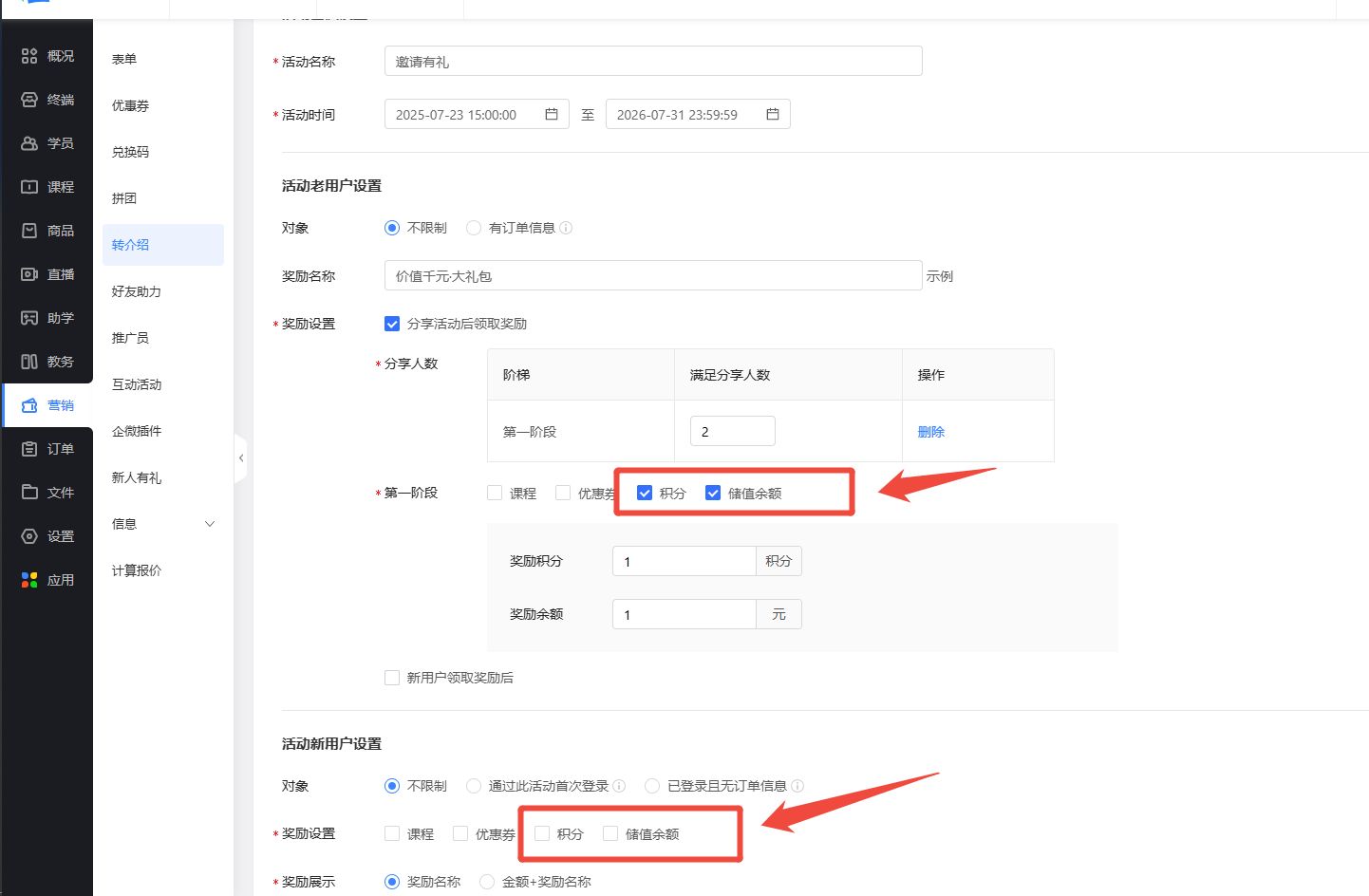The image size is (1369, 896).
Task: Click the 订单 orders icon in sidebar
Action: tap(29, 449)
